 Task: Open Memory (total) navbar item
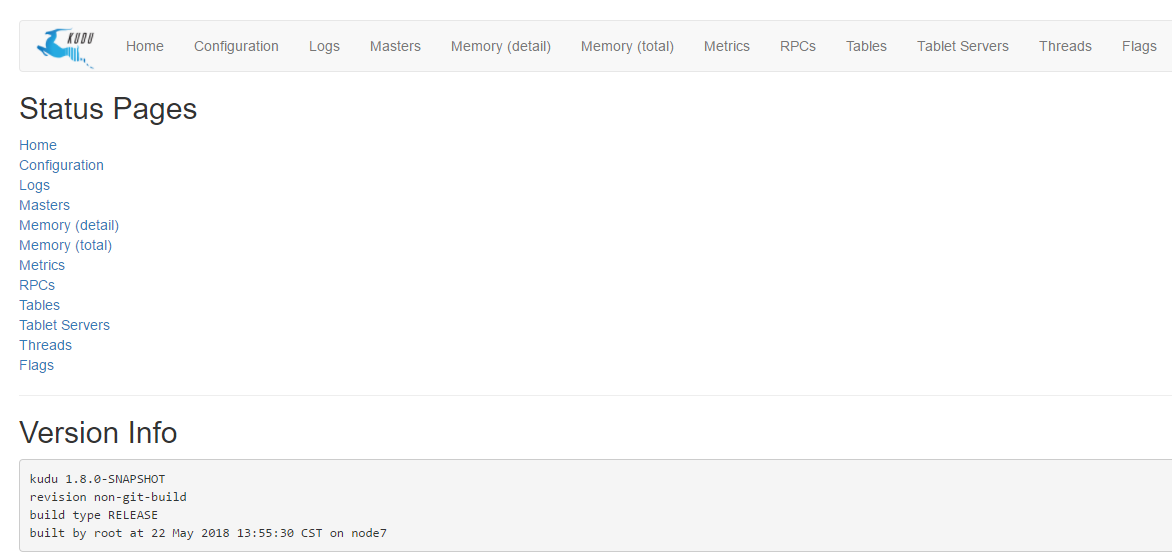click(x=627, y=46)
